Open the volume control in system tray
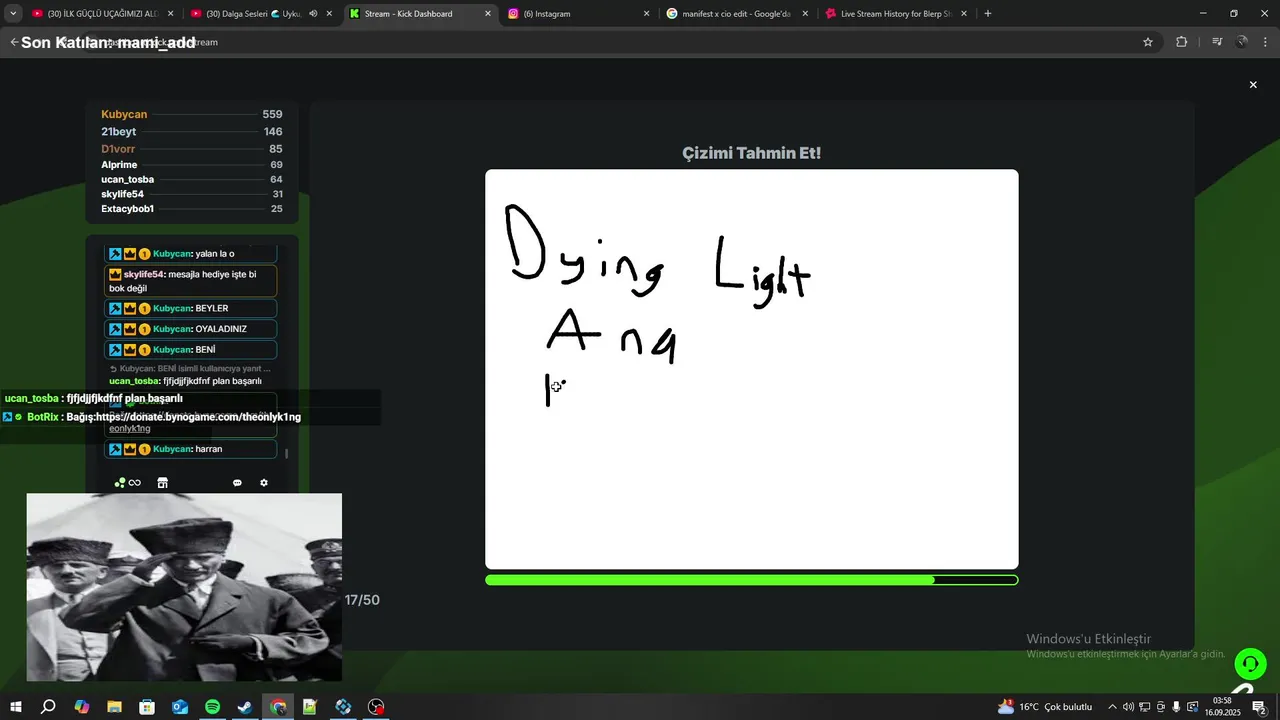Viewport: 1280px width, 720px height. click(x=1128, y=707)
